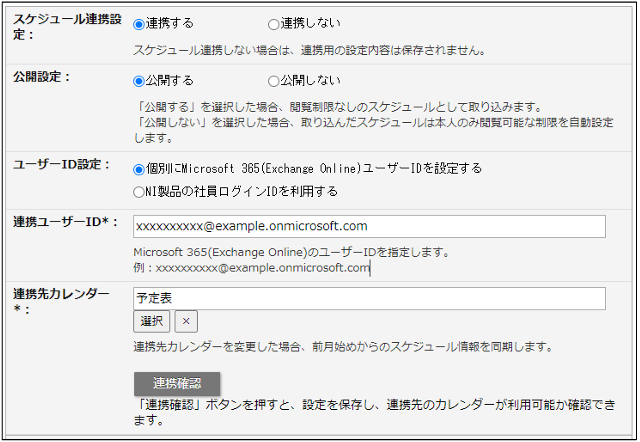The height and width of the screenshot is (442, 640).
Task: Click the 連携ユーザーID input field
Action: [369, 227]
